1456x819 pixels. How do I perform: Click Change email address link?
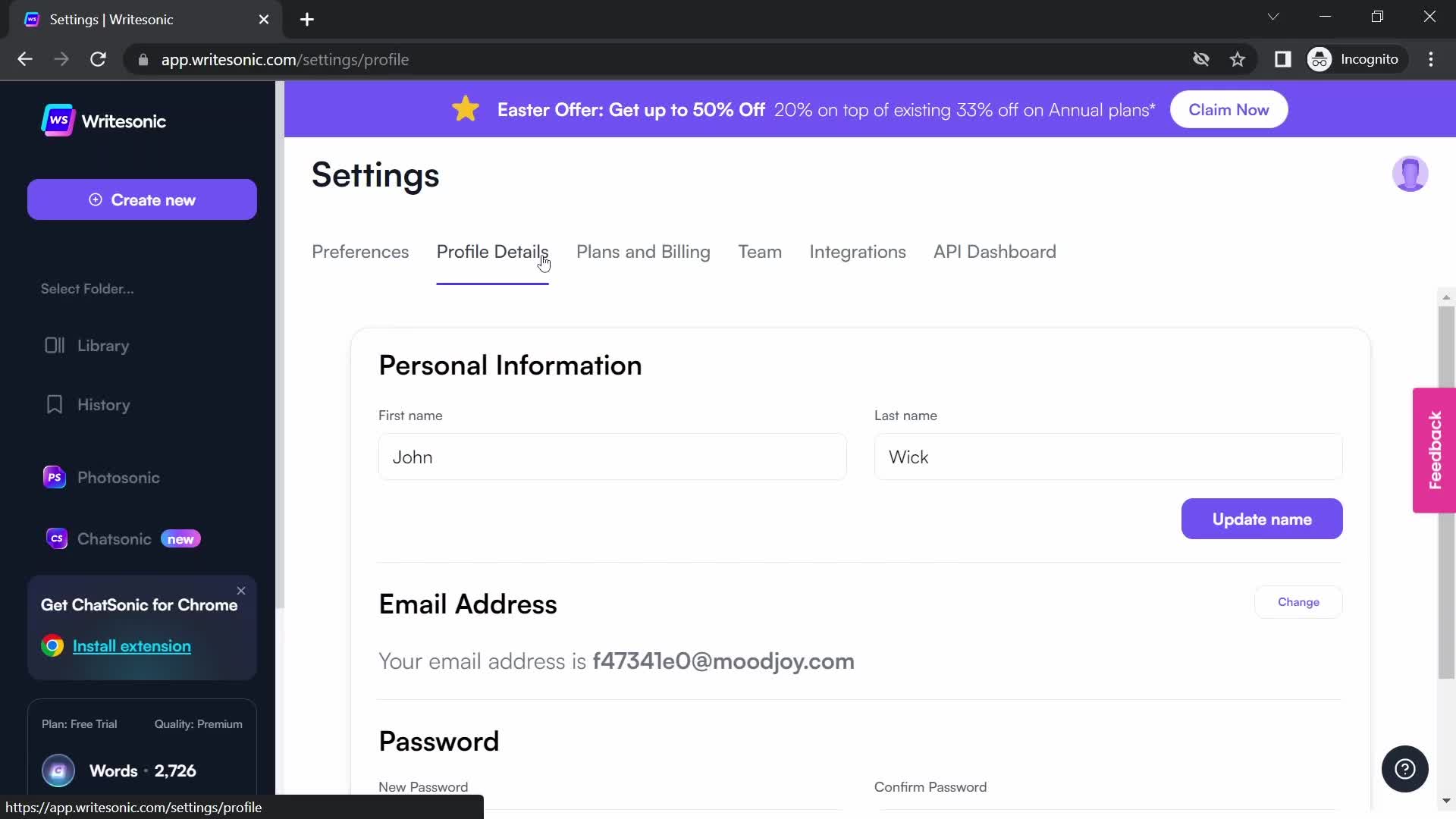click(1298, 601)
